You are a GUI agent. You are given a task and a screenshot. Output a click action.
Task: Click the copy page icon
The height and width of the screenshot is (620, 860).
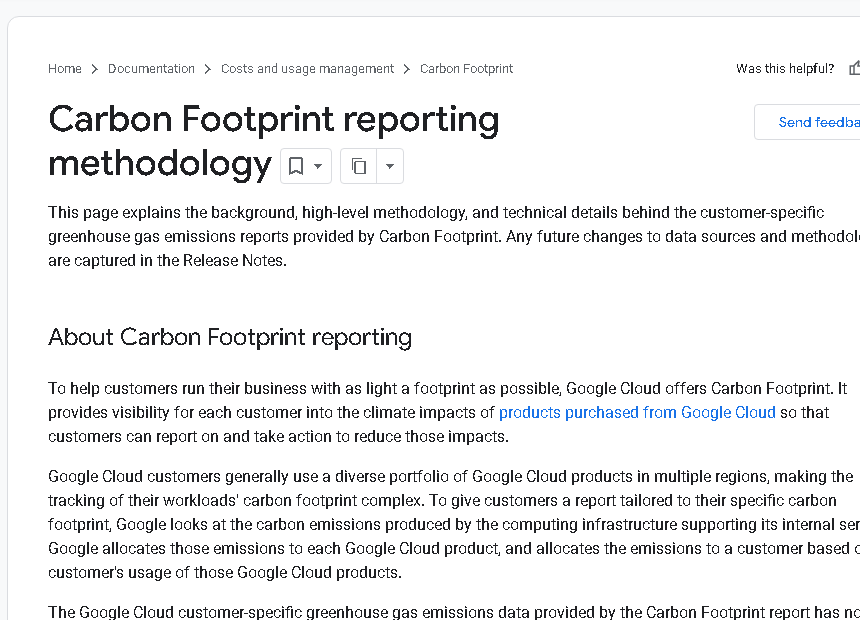click(359, 166)
